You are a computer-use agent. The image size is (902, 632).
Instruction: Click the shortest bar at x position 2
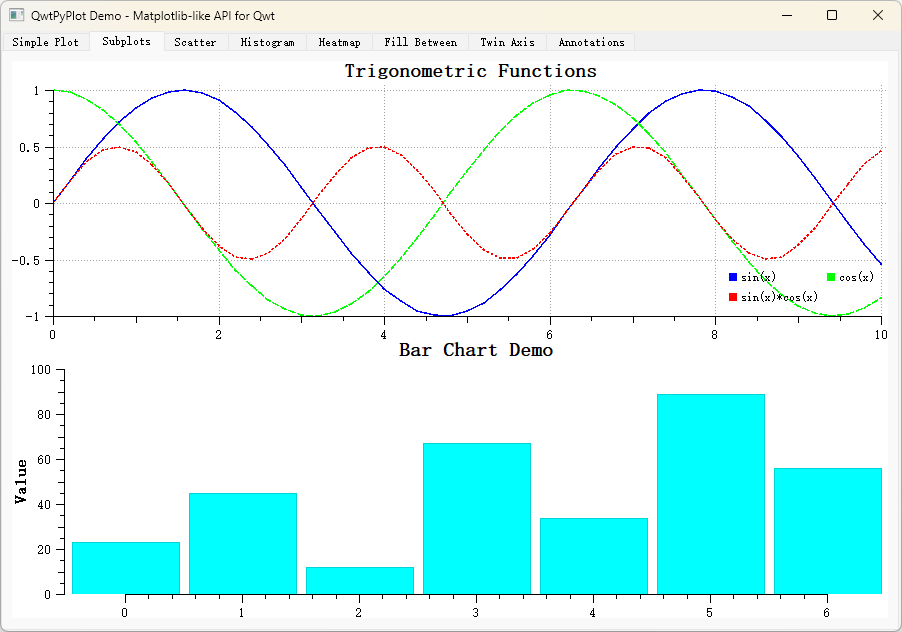coord(360,581)
